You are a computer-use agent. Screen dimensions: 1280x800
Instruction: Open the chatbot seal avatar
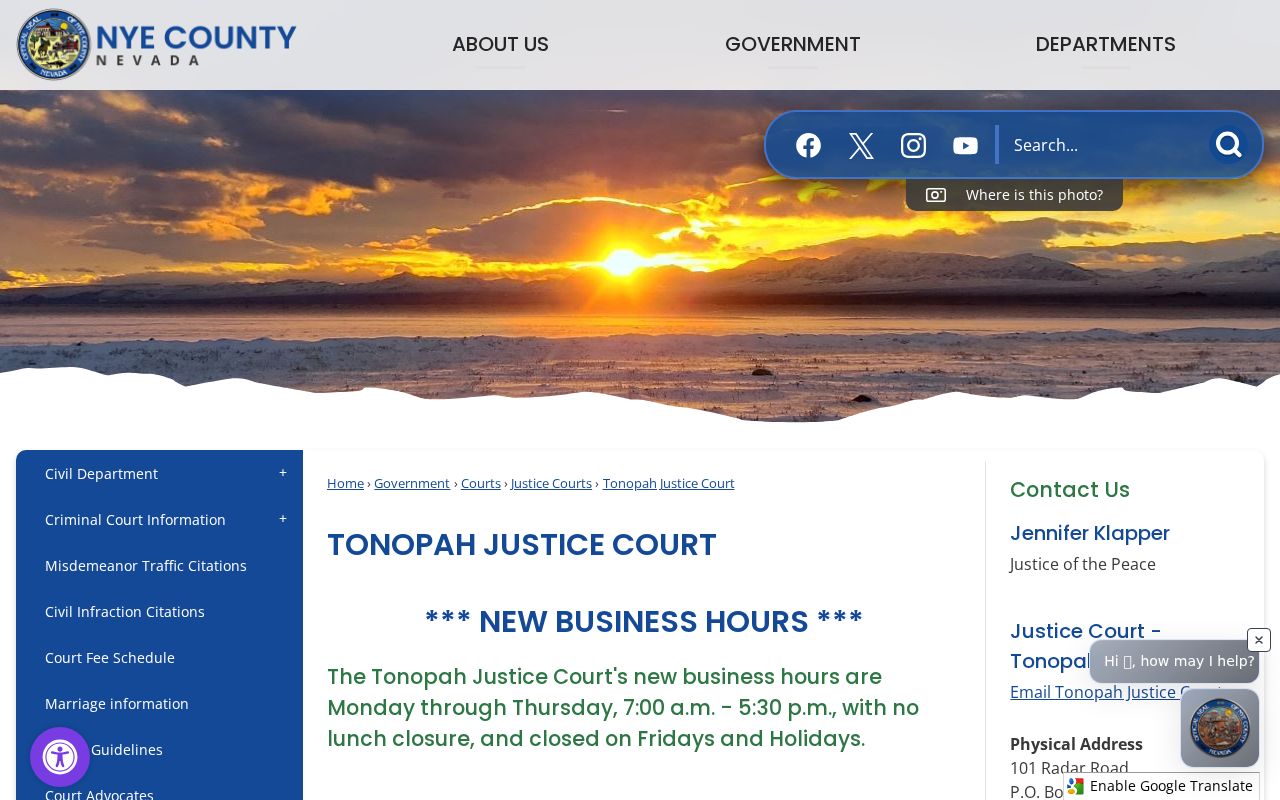pos(1220,728)
